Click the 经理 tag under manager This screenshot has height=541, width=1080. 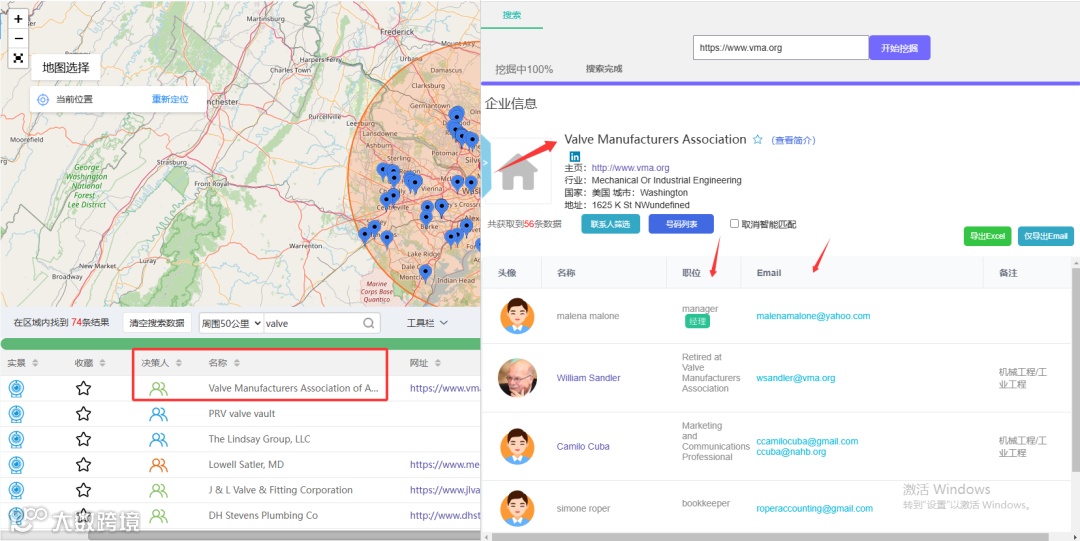point(697,321)
